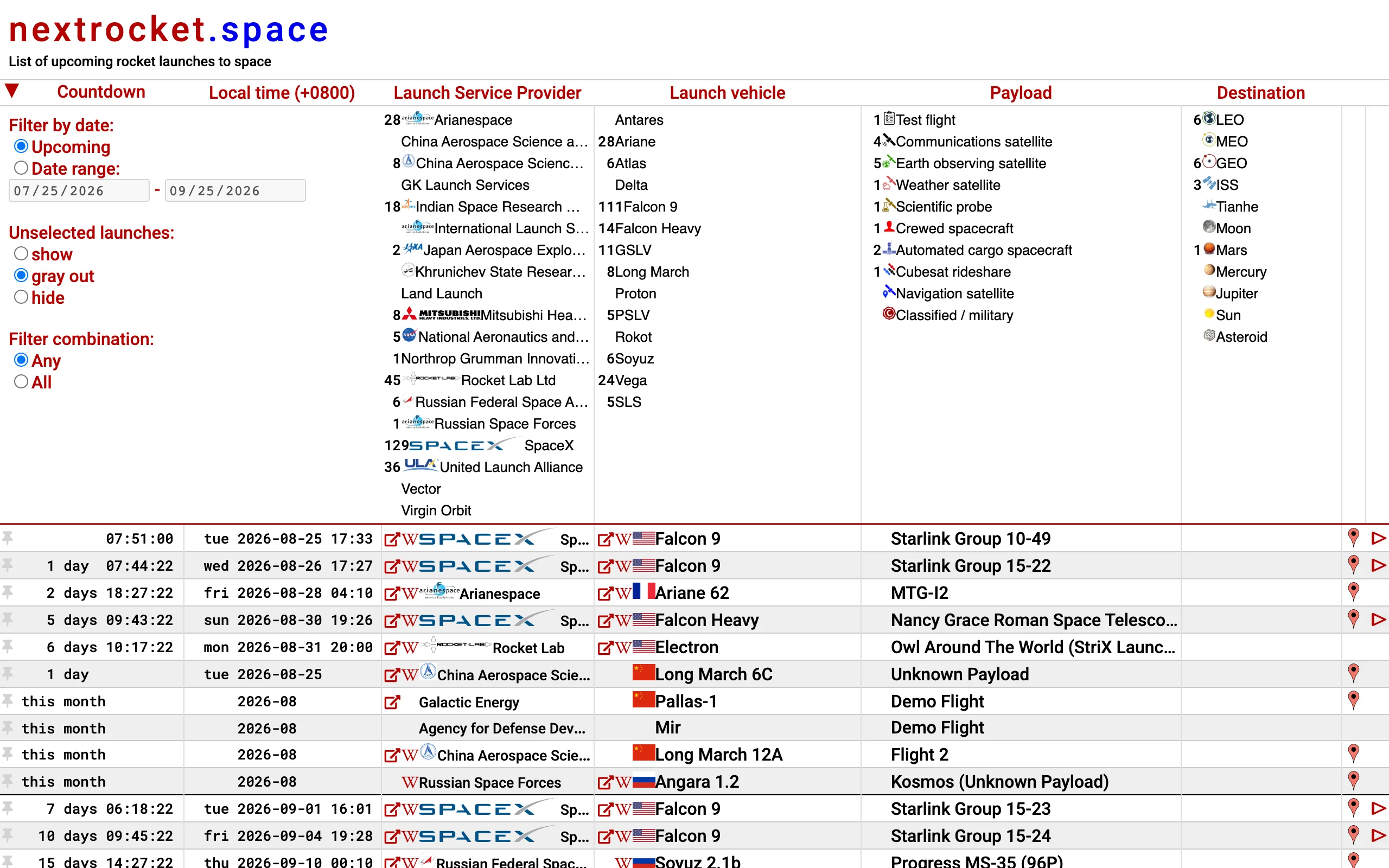Filter by Tianhe station icon

point(1209,206)
